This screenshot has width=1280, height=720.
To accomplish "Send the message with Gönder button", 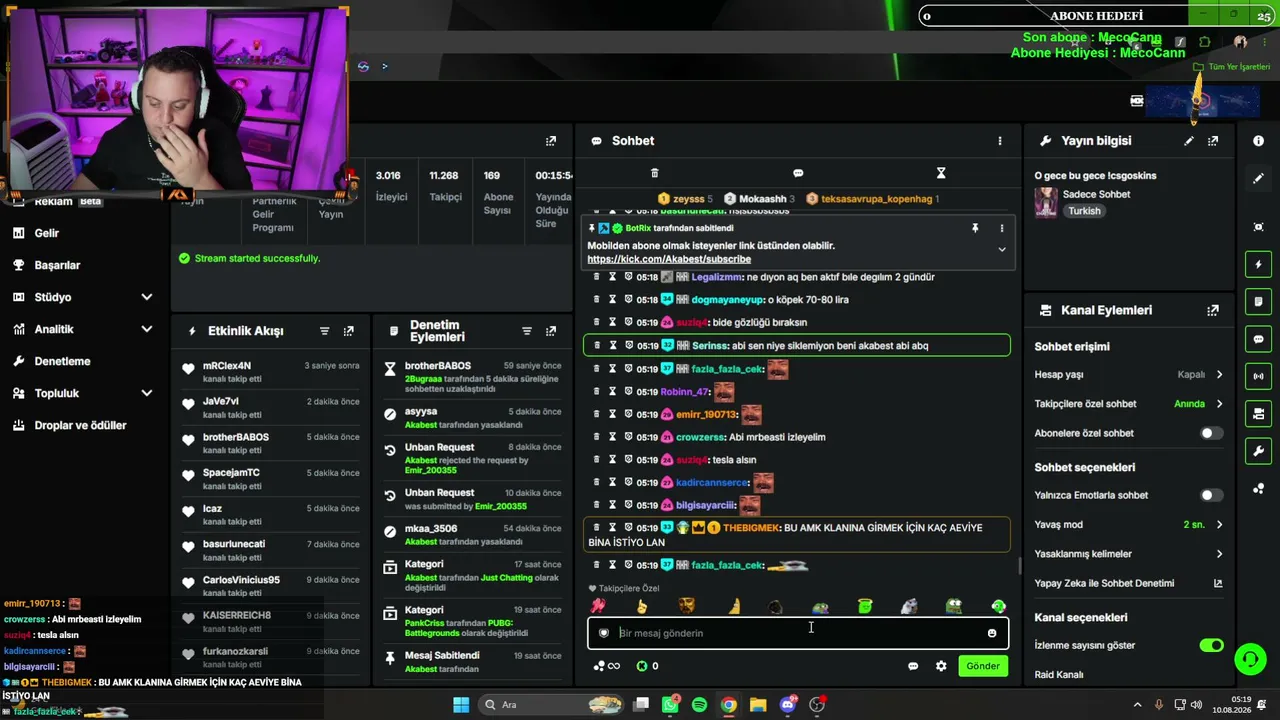I will click(982, 666).
